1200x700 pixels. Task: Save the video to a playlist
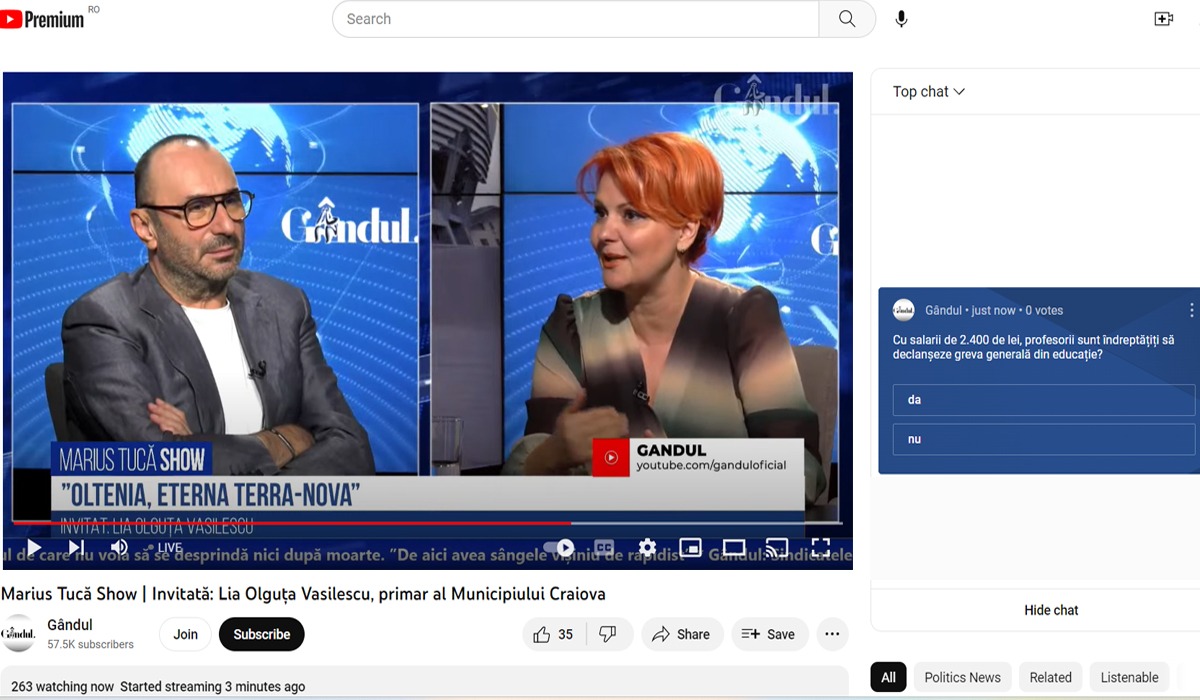(x=769, y=634)
